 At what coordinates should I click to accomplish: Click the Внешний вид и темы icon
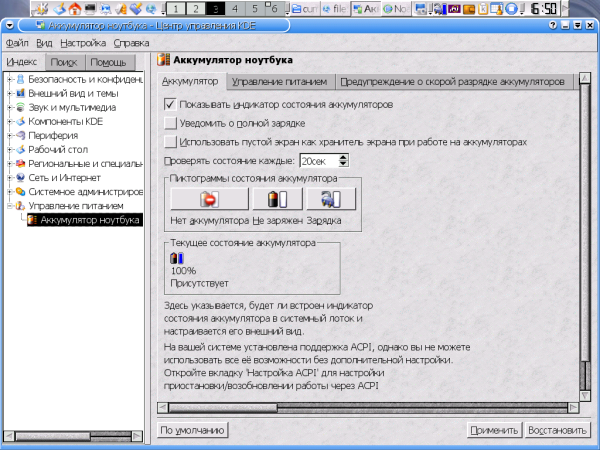pyautogui.click(x=20, y=94)
